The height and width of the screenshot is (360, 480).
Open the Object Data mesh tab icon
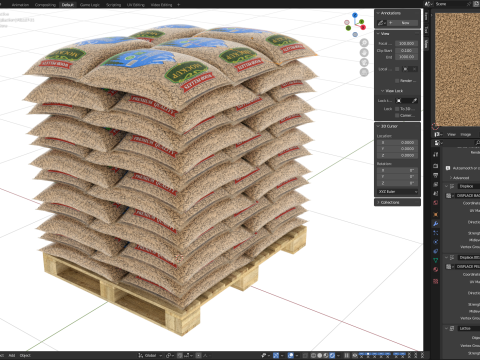click(435, 260)
